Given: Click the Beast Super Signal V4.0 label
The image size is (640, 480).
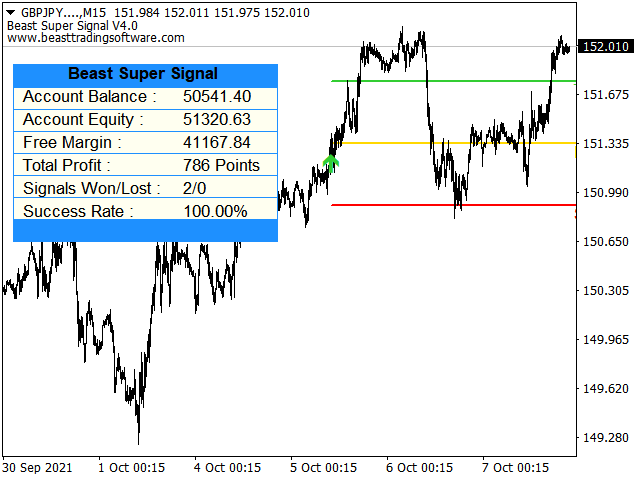Looking at the screenshot, I should (72, 26).
